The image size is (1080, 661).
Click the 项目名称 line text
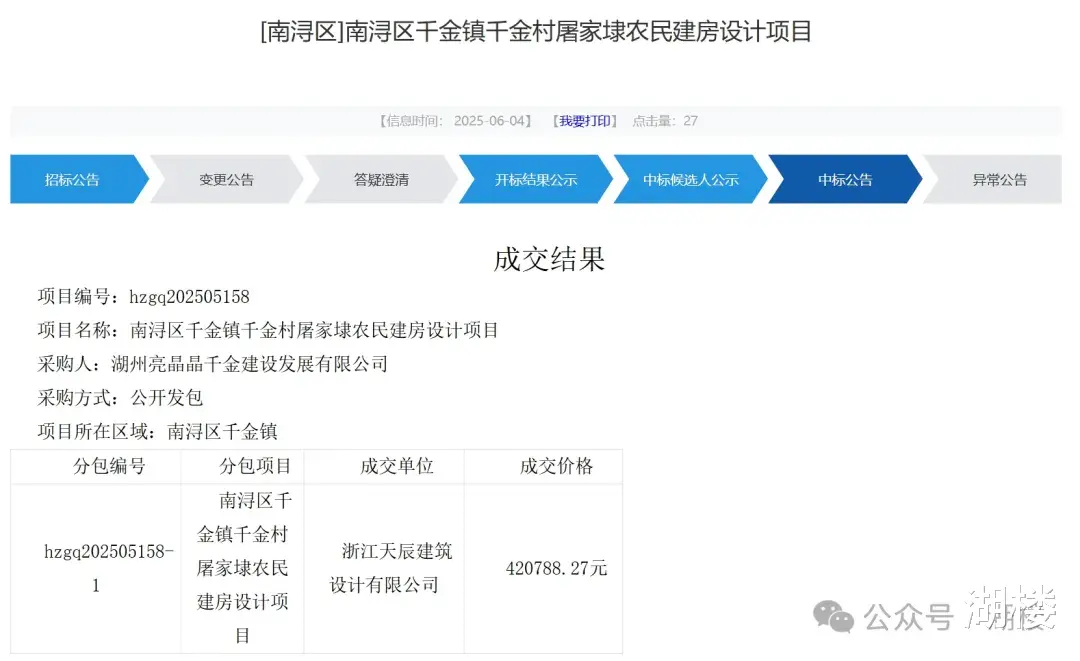(268, 330)
